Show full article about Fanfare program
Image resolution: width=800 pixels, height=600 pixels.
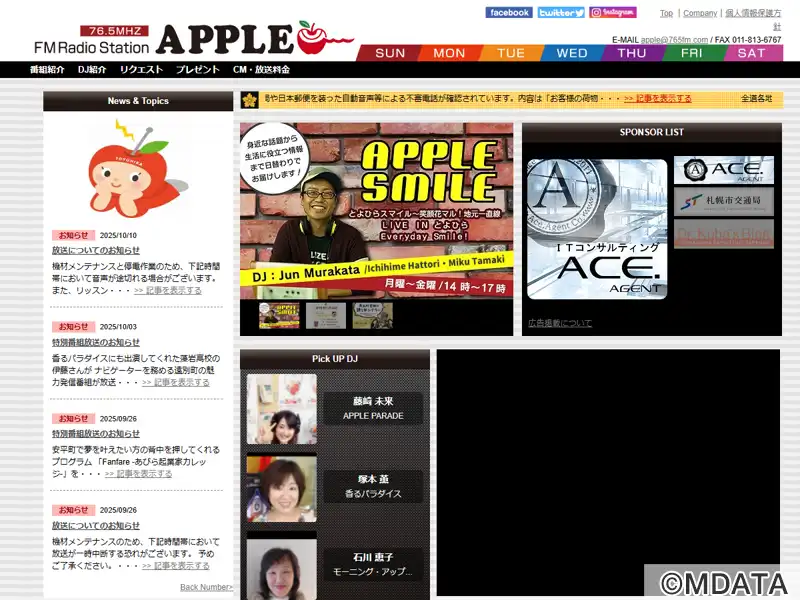[138, 474]
